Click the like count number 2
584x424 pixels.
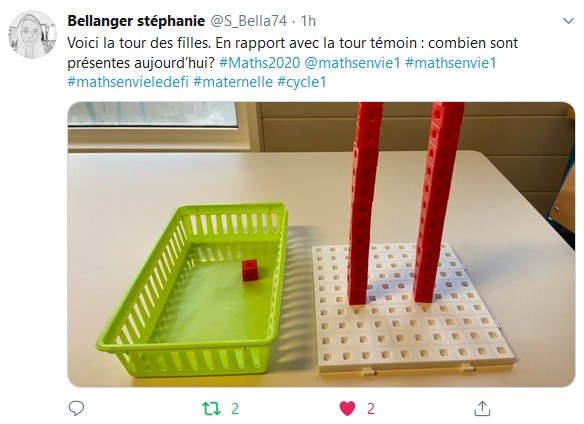[x=370, y=409]
